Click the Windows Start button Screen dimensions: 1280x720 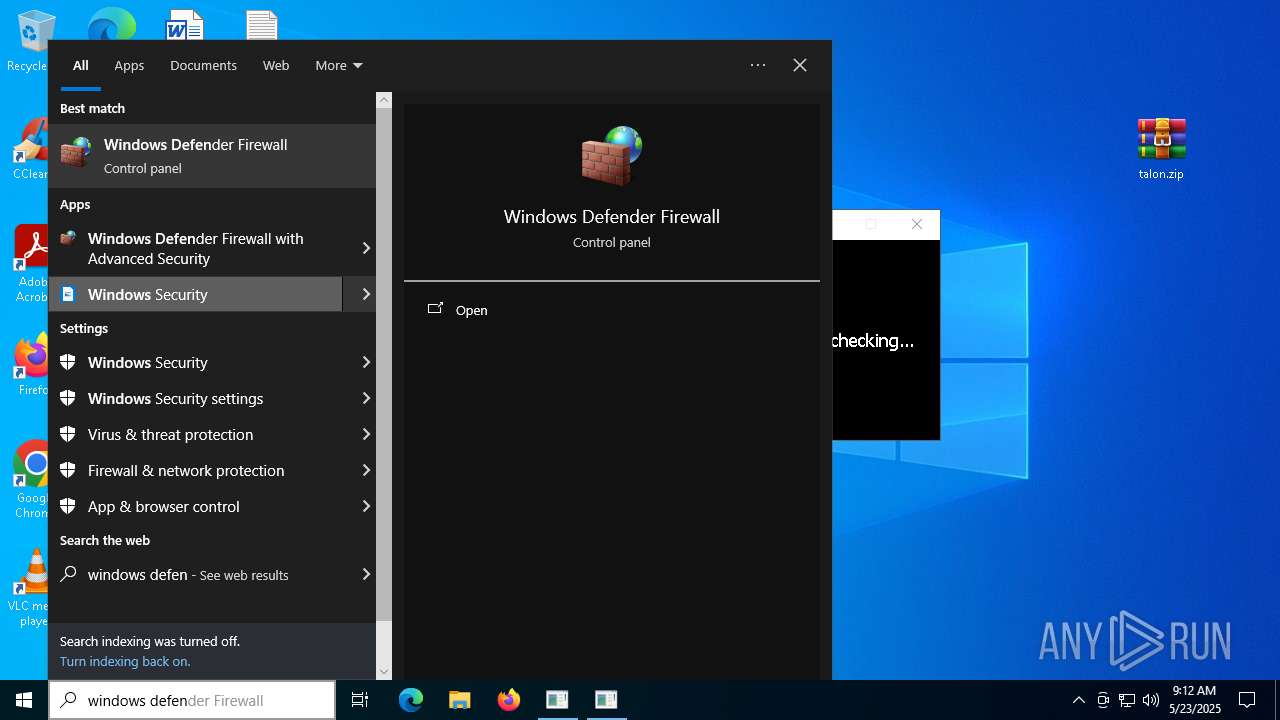24,700
